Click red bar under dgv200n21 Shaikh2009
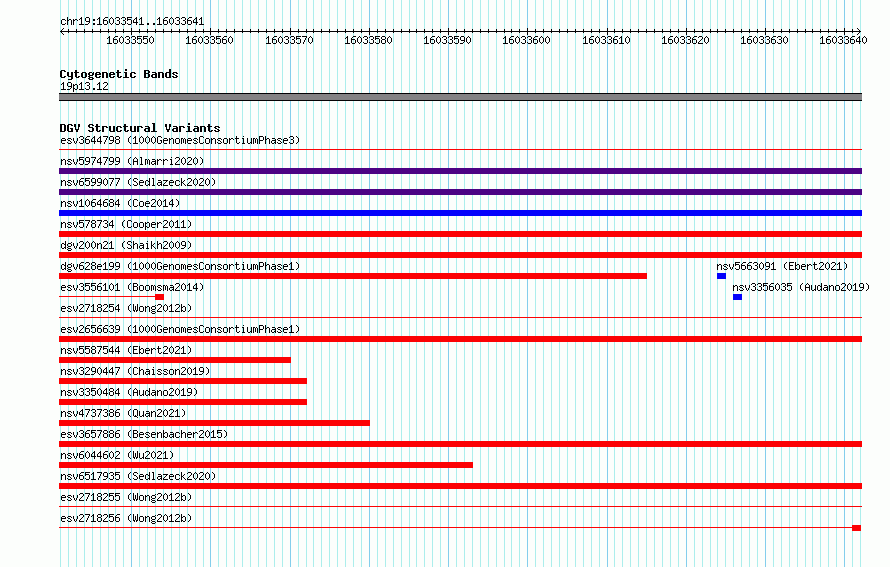This screenshot has height=567, width=890. (460, 255)
